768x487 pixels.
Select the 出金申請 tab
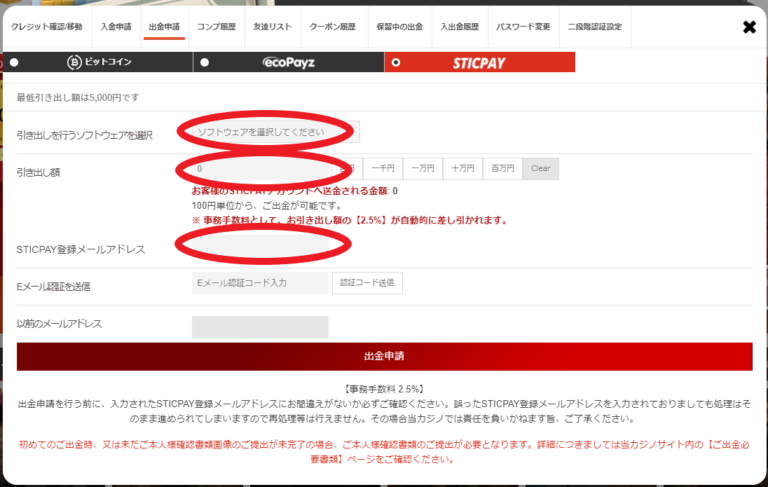click(164, 27)
